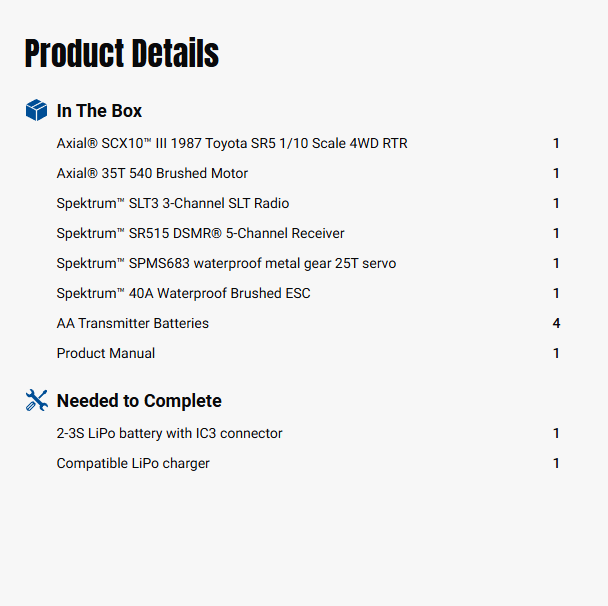Click the Axial 35T 540 Brushed Motor item
608x606 pixels.
tap(152, 174)
